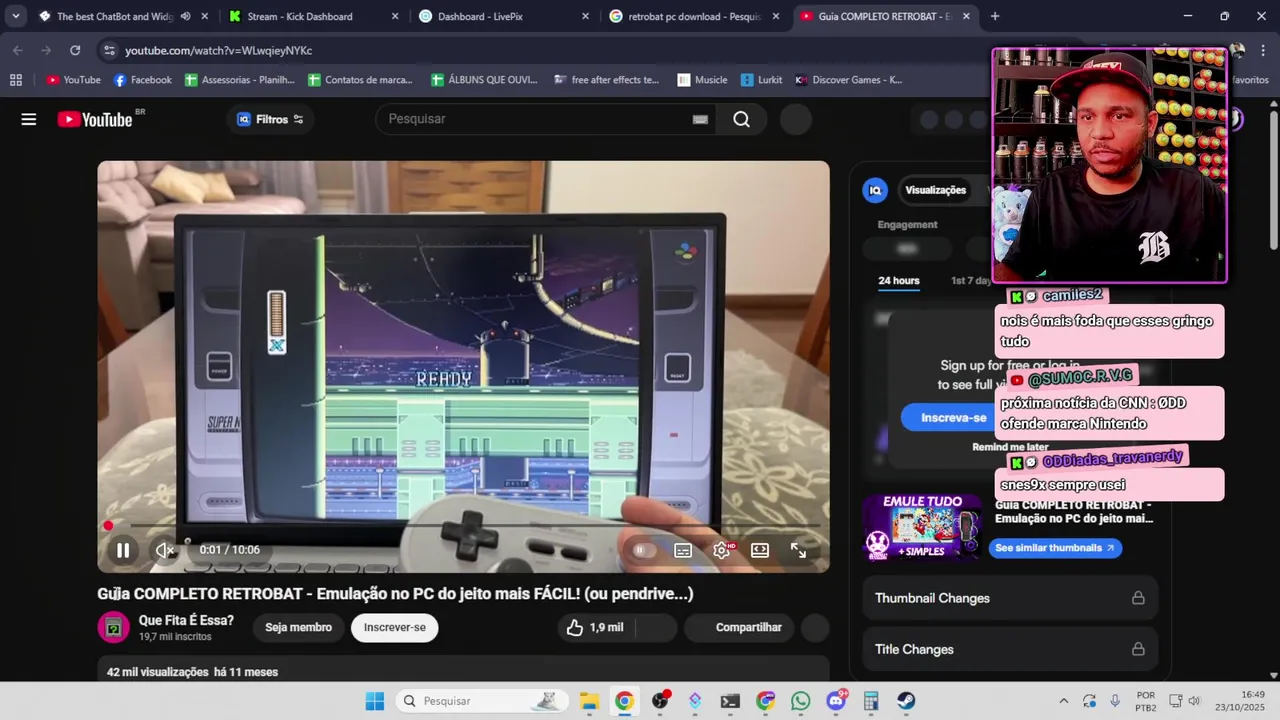Switch to Dashboard - LivePix tab
Viewport: 1280px width, 720px height.
pyautogui.click(x=500, y=16)
